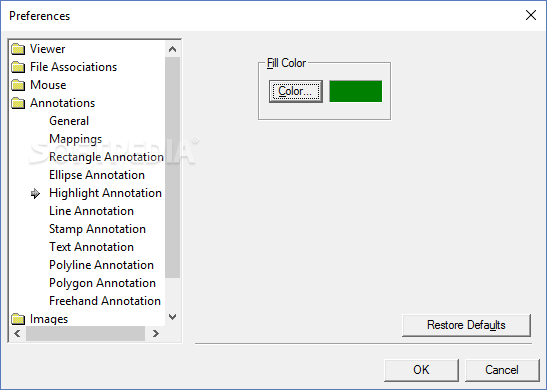
Task: Click the horizontal scrollbar thumb
Action: [85, 333]
